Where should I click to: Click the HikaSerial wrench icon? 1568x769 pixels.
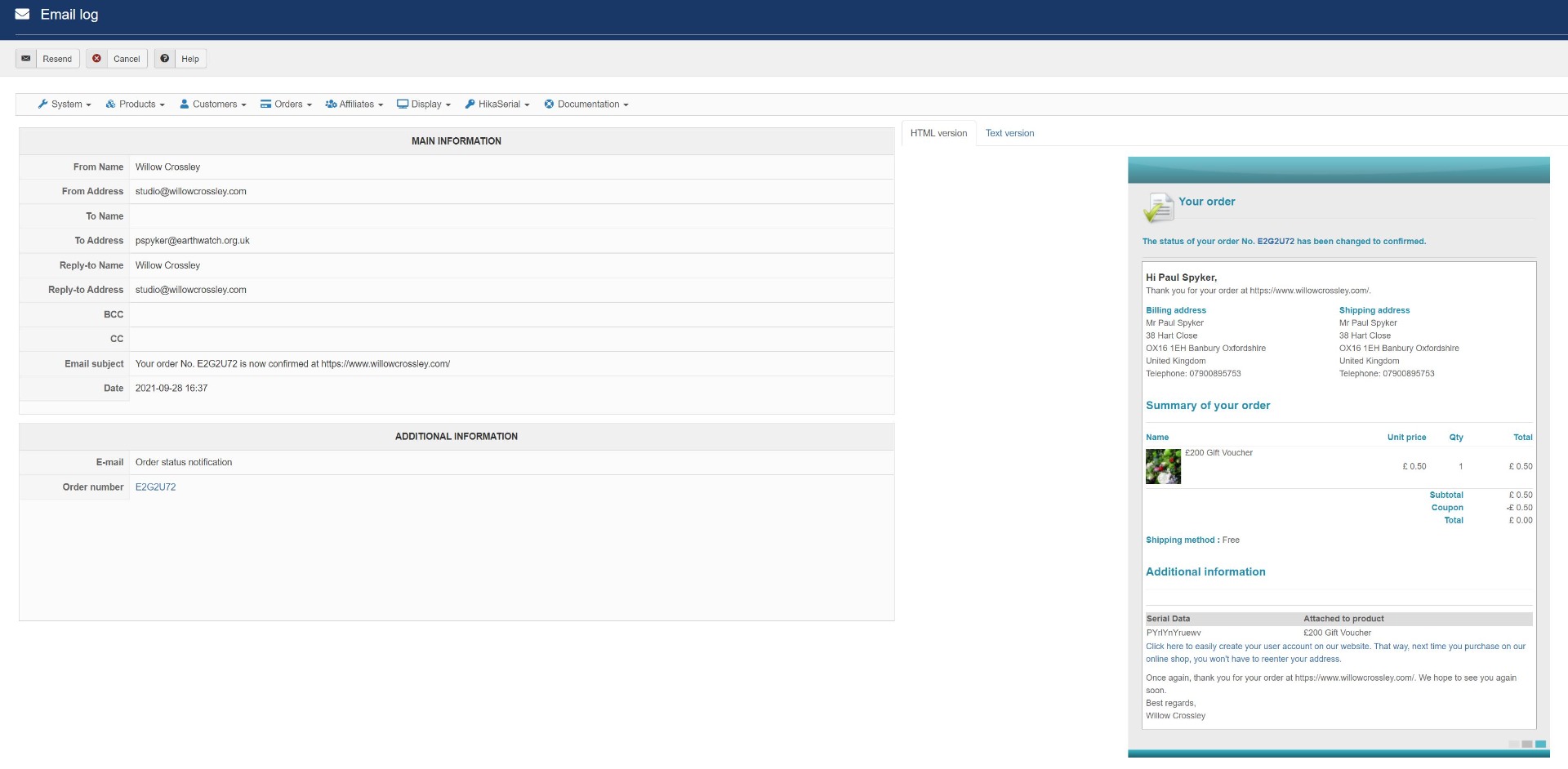[470, 104]
